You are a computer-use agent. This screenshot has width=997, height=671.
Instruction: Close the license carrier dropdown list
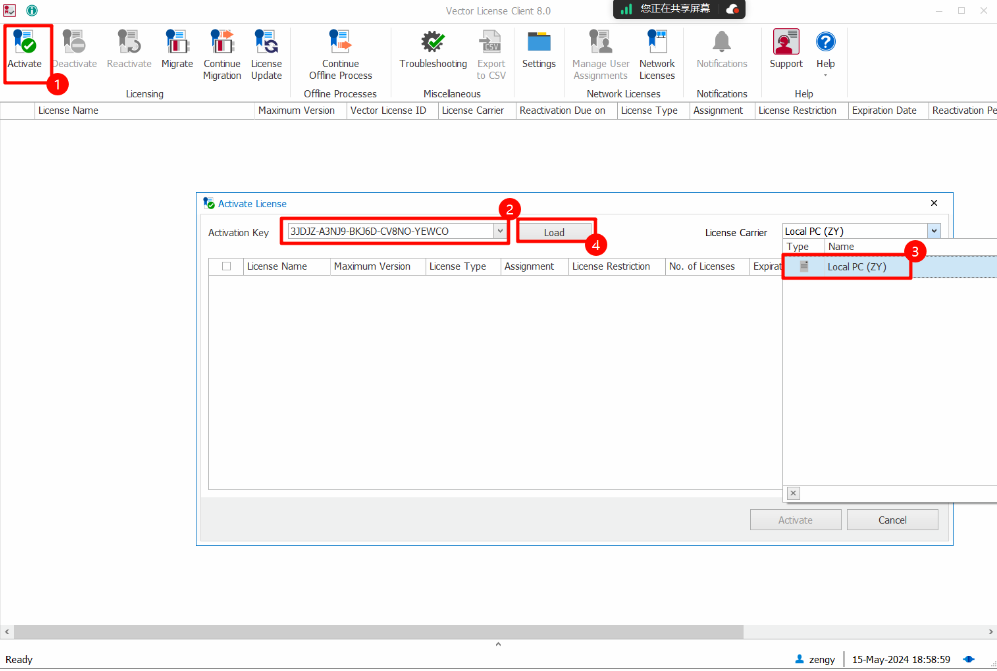(793, 493)
